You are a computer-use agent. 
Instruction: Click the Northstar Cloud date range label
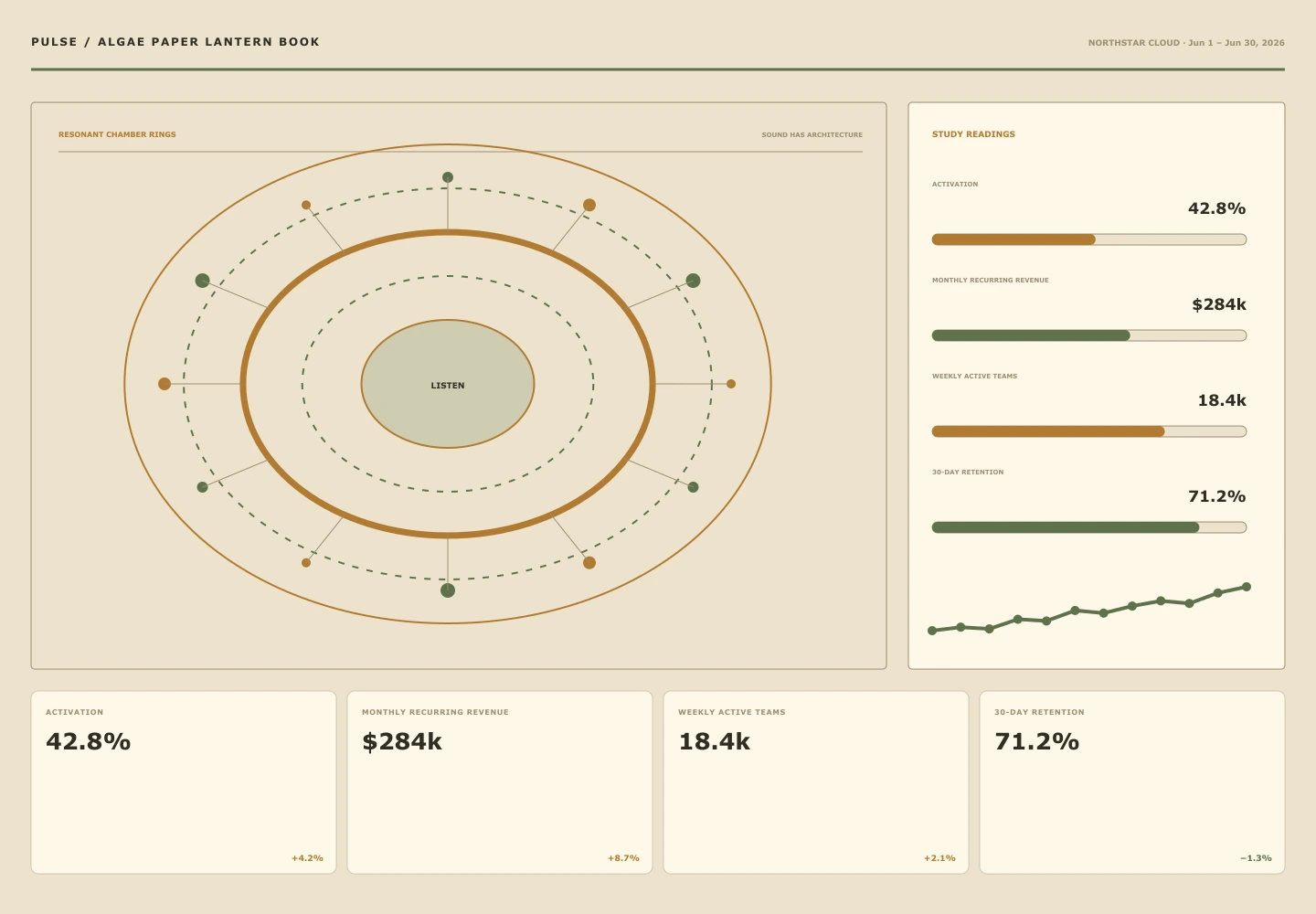coord(1186,43)
